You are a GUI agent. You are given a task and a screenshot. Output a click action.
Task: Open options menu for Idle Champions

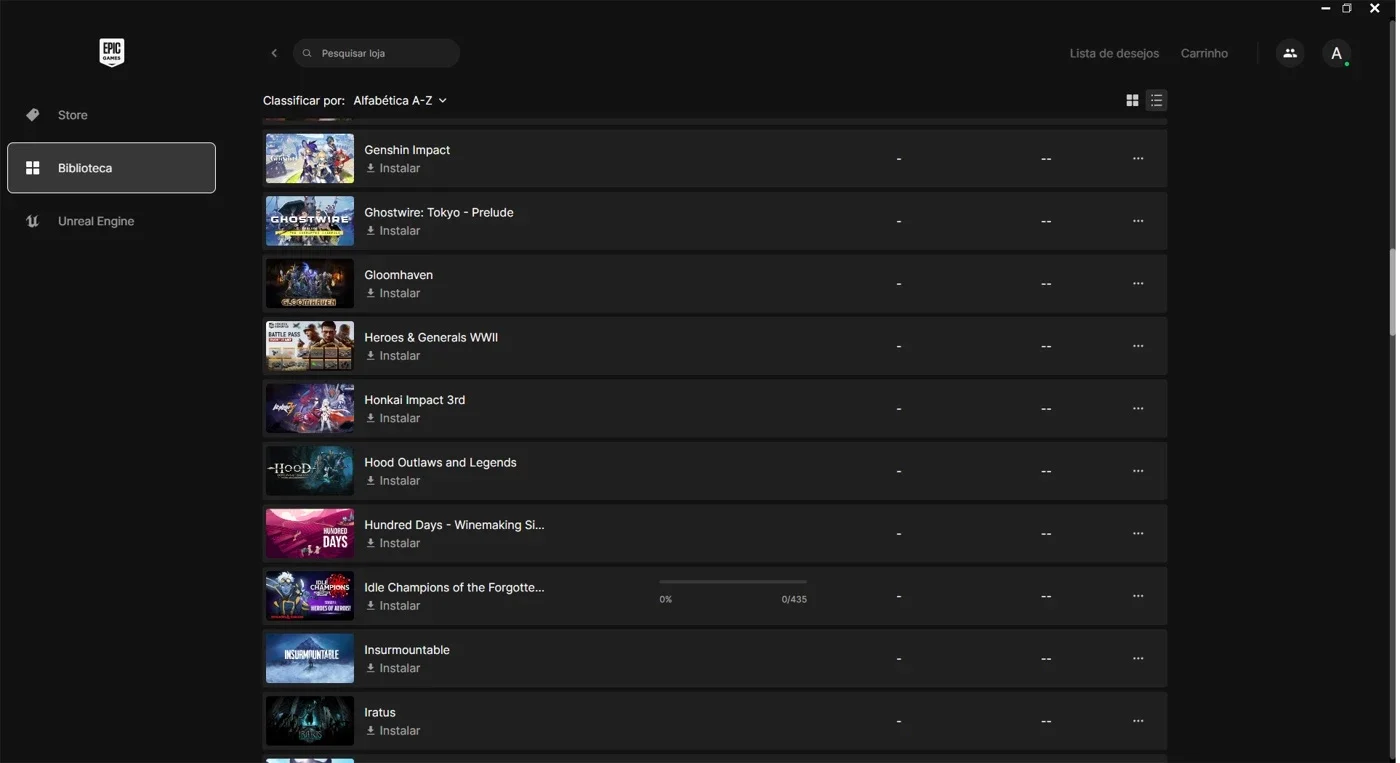(1138, 596)
